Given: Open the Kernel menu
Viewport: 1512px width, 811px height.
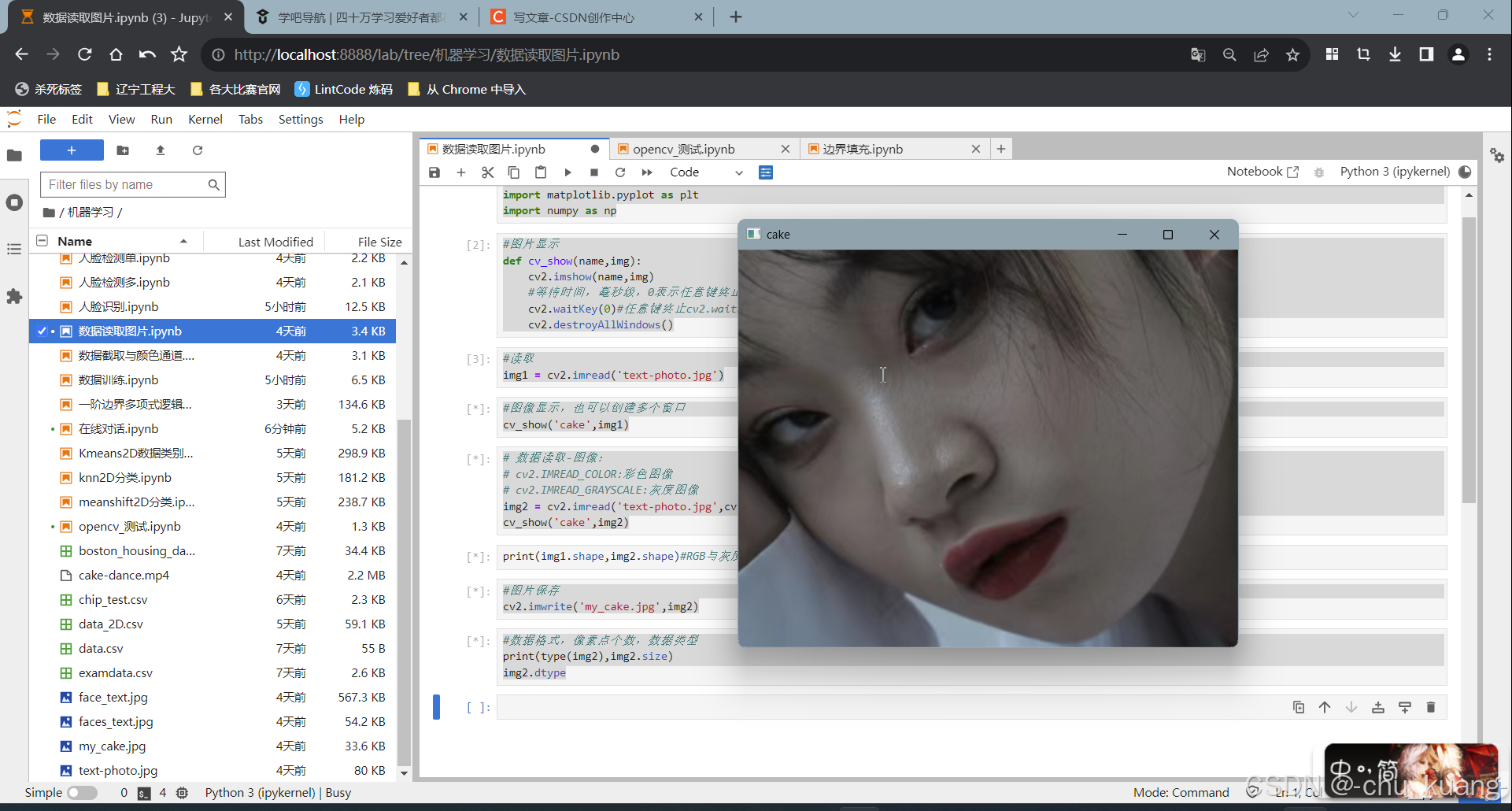Looking at the screenshot, I should [x=205, y=119].
